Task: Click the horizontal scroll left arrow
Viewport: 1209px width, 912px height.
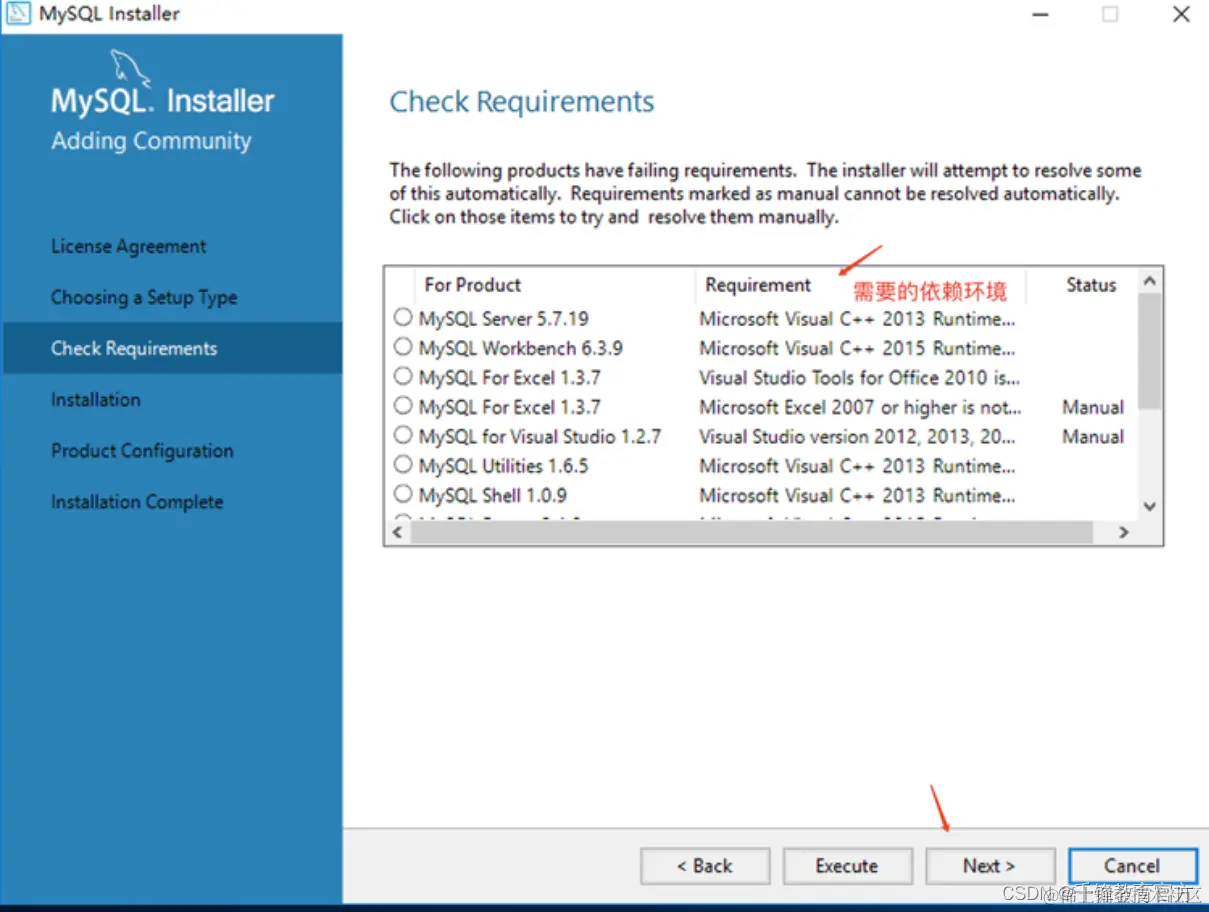Action: [x=398, y=533]
